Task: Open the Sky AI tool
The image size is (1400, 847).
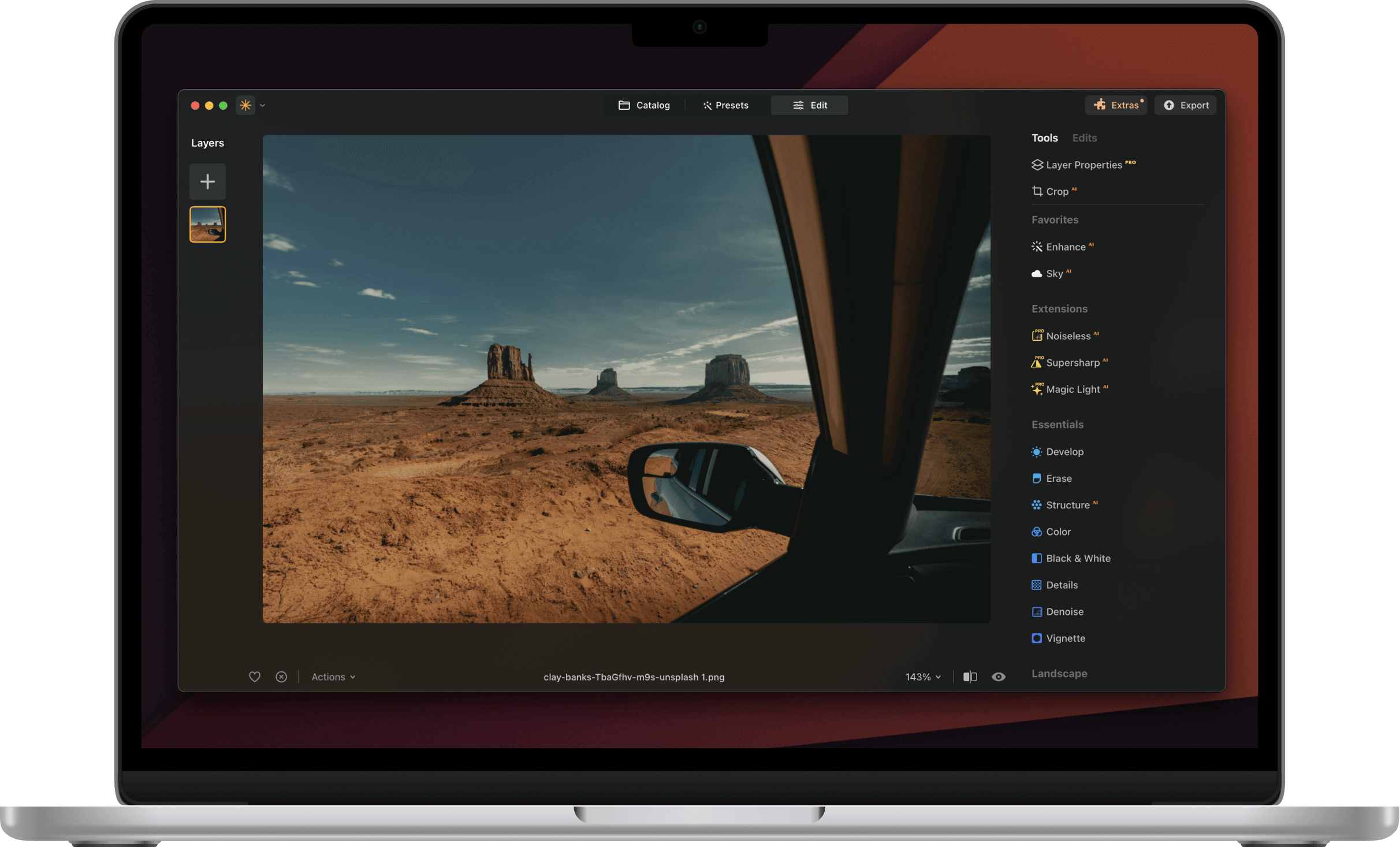Action: (x=1056, y=273)
